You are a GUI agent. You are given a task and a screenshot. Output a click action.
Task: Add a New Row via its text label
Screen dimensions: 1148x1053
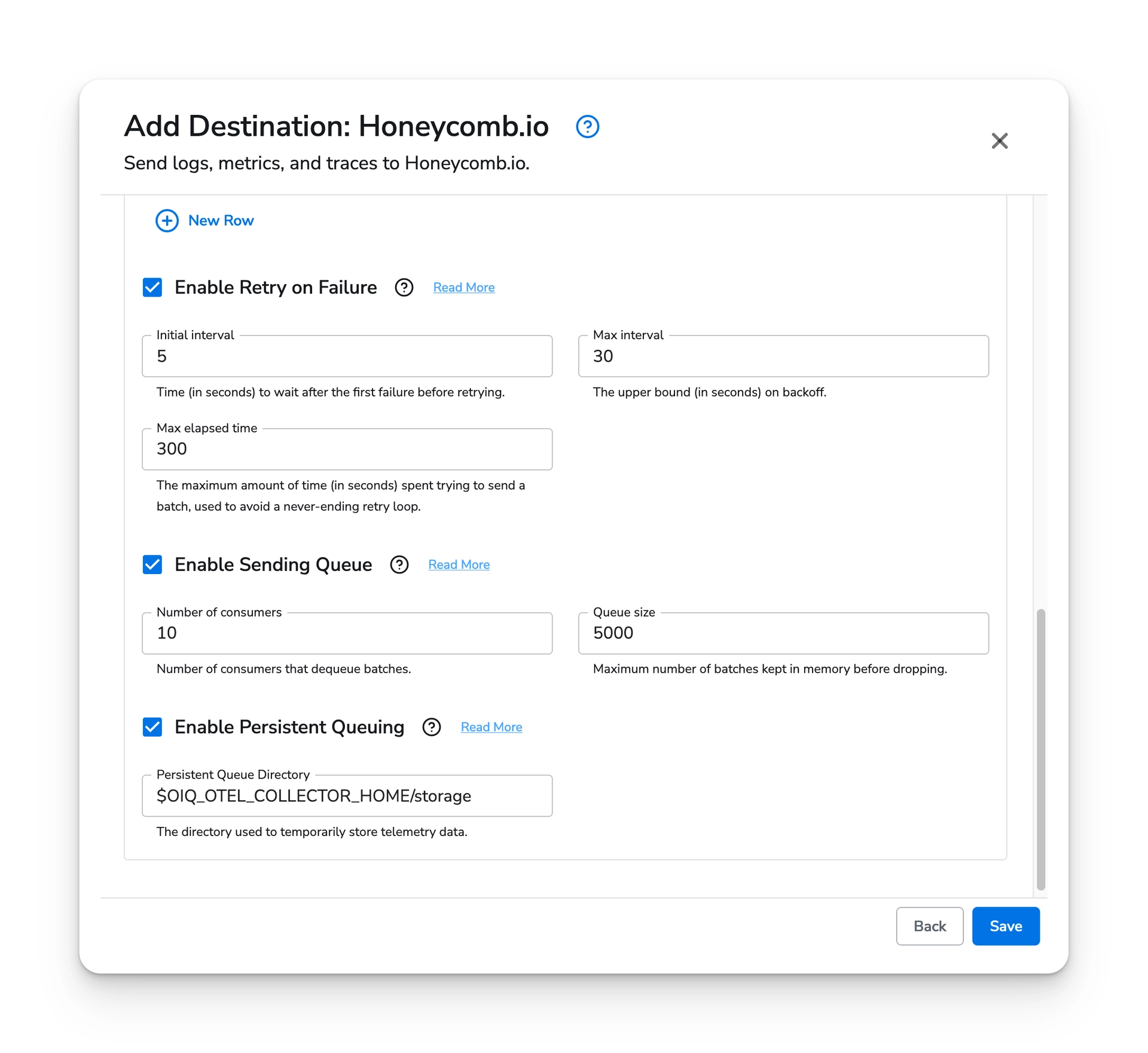(x=221, y=221)
